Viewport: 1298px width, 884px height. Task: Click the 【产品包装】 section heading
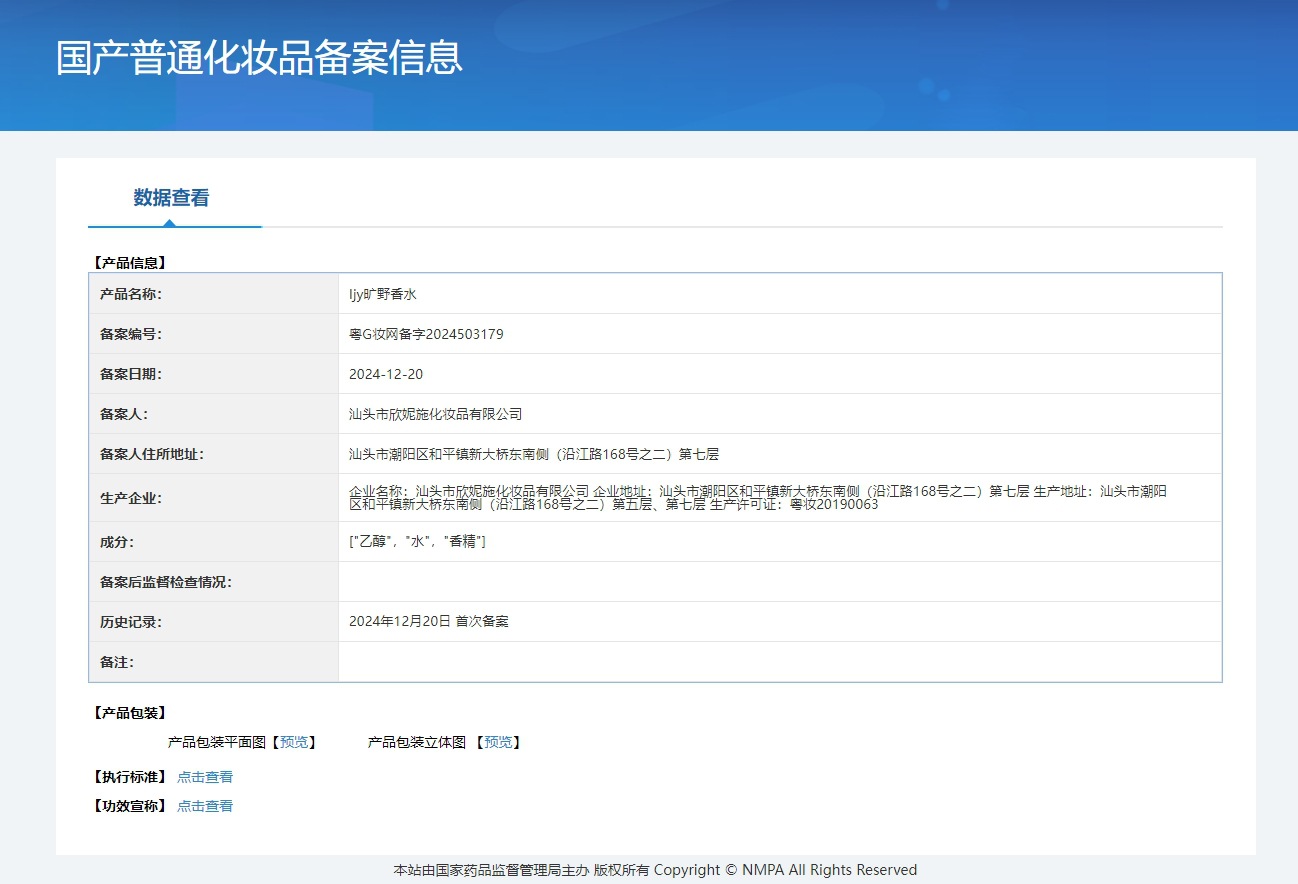[x=128, y=713]
